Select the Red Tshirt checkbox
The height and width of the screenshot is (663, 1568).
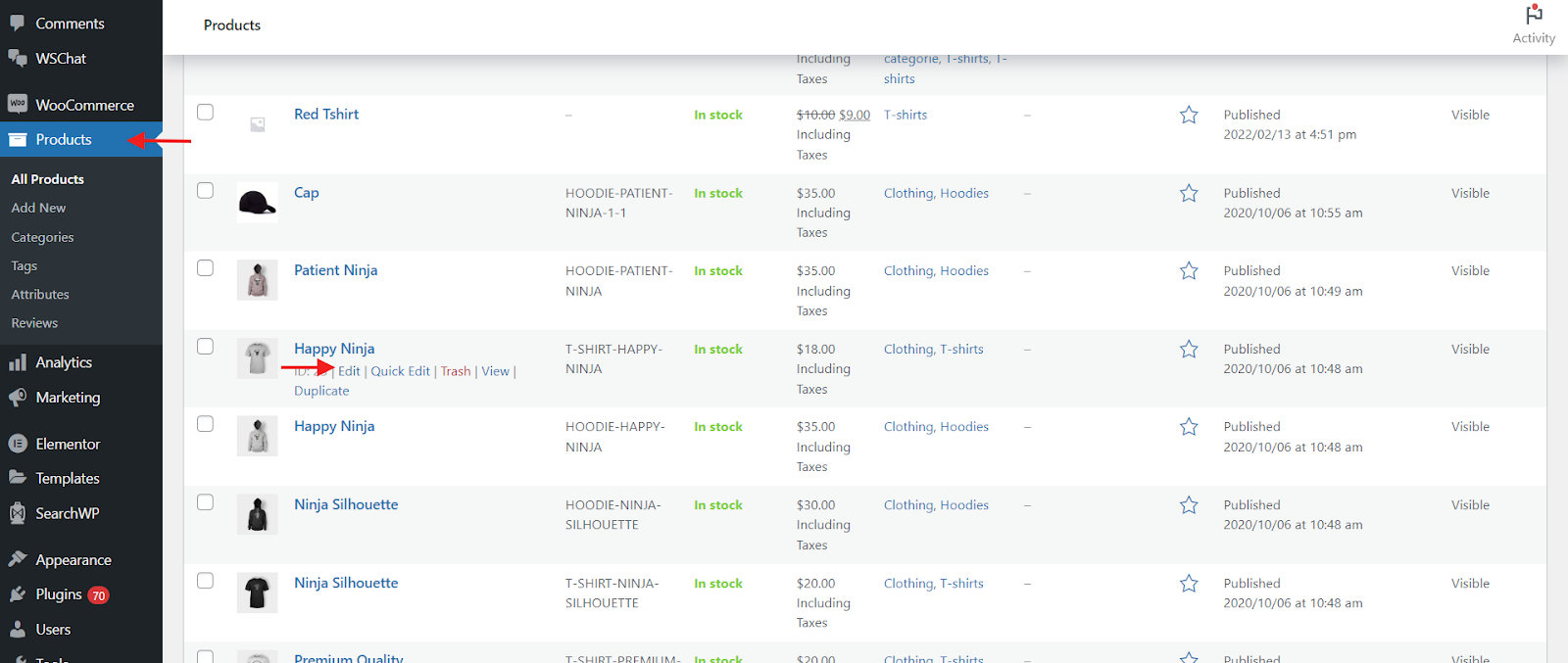[205, 112]
